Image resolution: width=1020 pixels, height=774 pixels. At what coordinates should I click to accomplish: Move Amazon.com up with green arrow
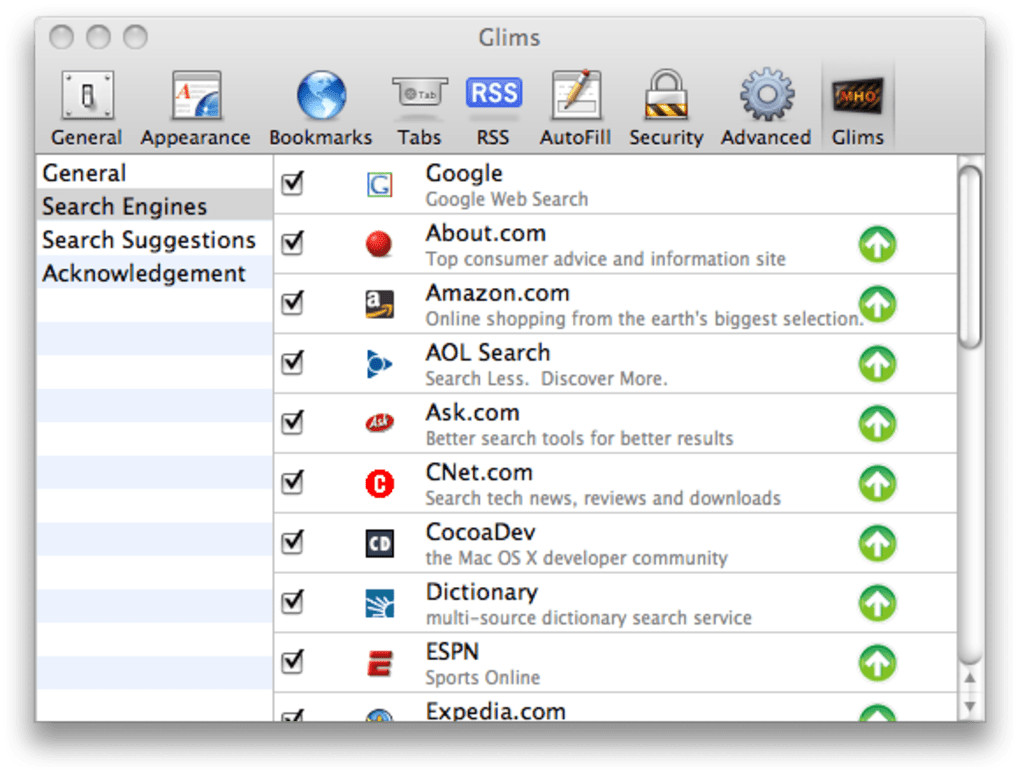878,304
